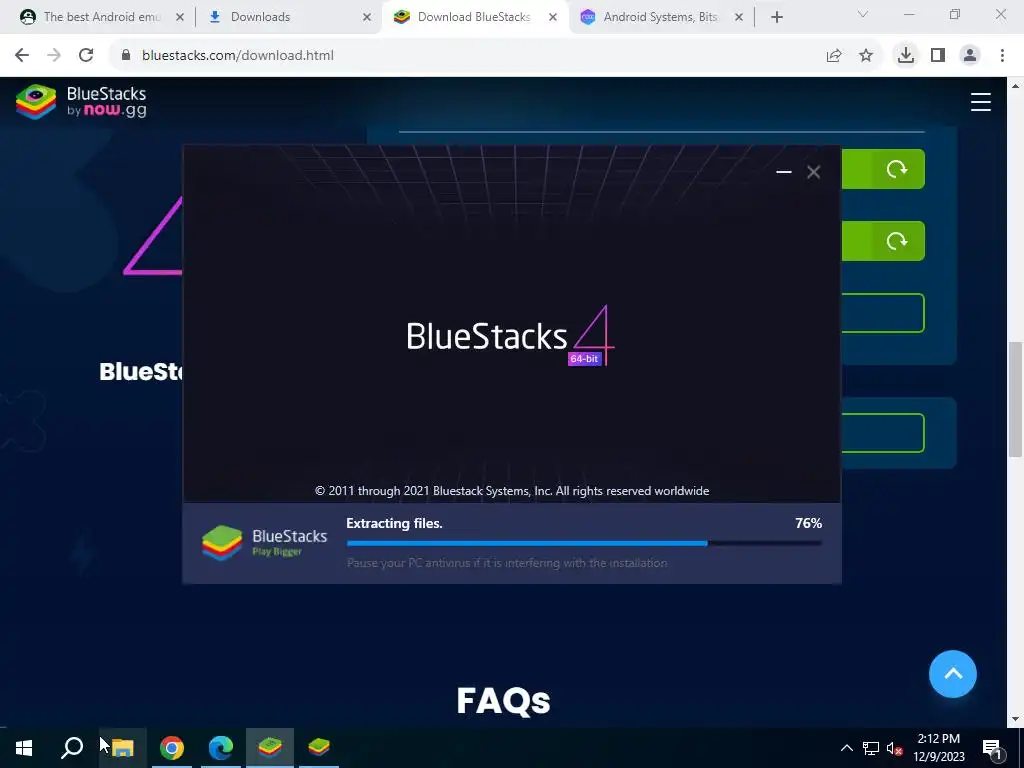Switch to the Downloads tab
Image resolution: width=1024 pixels, height=768 pixels.
tap(260, 17)
